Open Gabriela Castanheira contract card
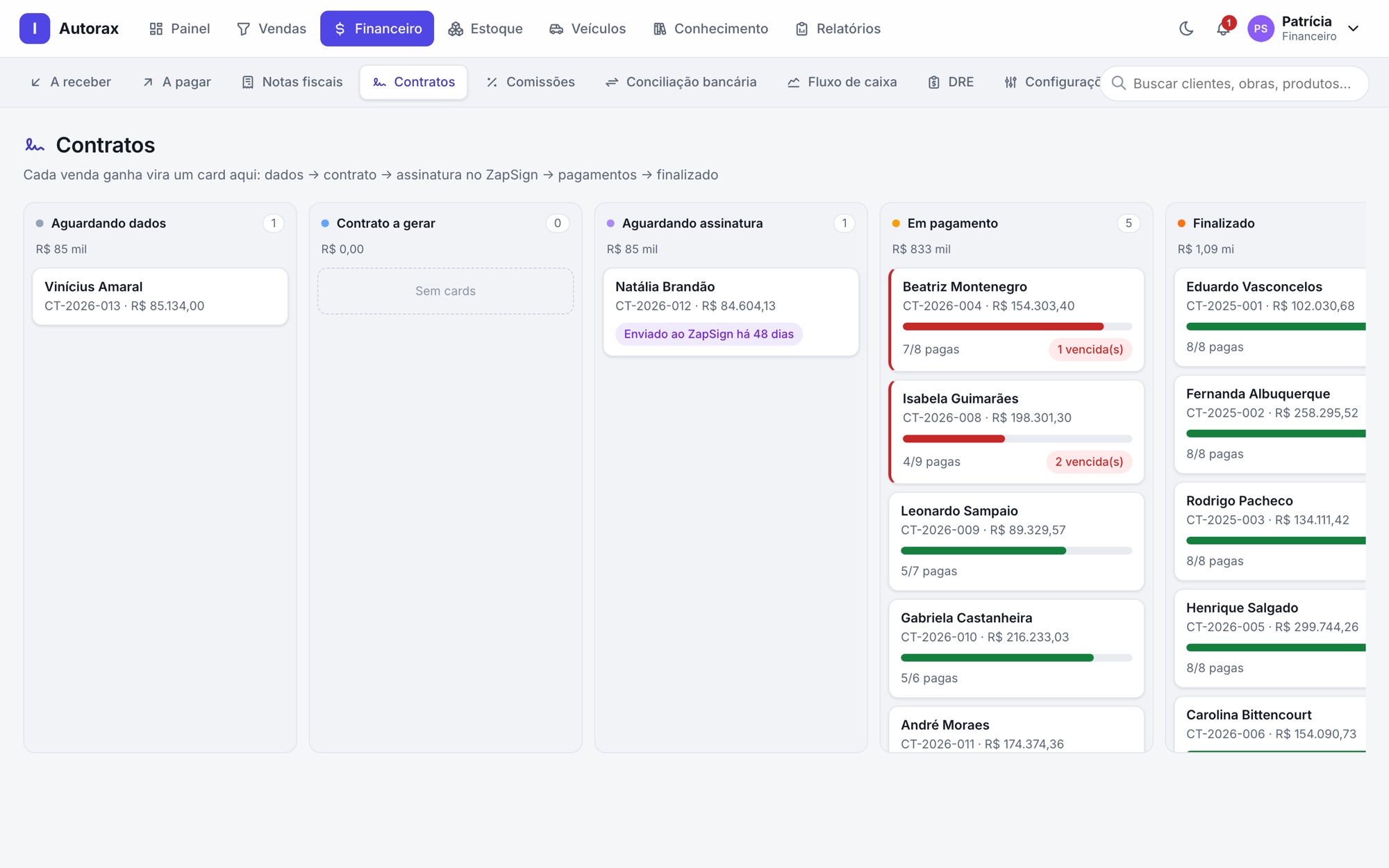The width and height of the screenshot is (1389, 868). (x=1017, y=649)
